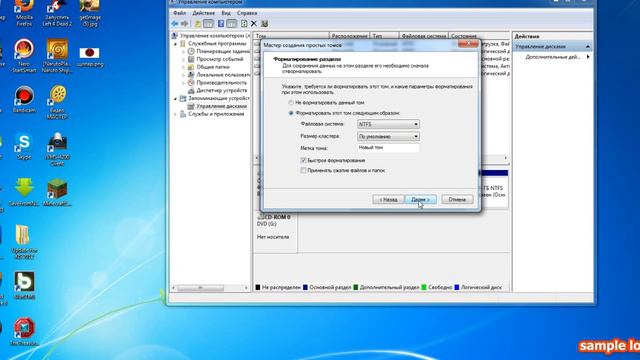Click the Refresh toolbar icon

coord(244,24)
